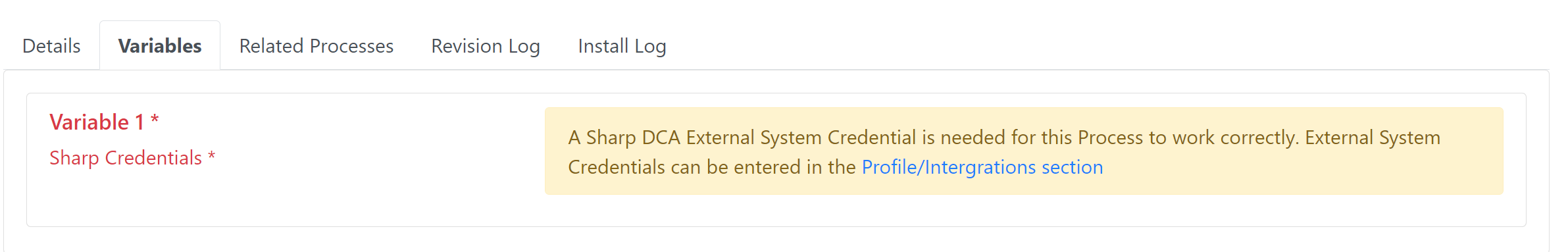Image resolution: width=1568 pixels, height=252 pixels.
Task: View the Revision Log tab
Action: [486, 46]
